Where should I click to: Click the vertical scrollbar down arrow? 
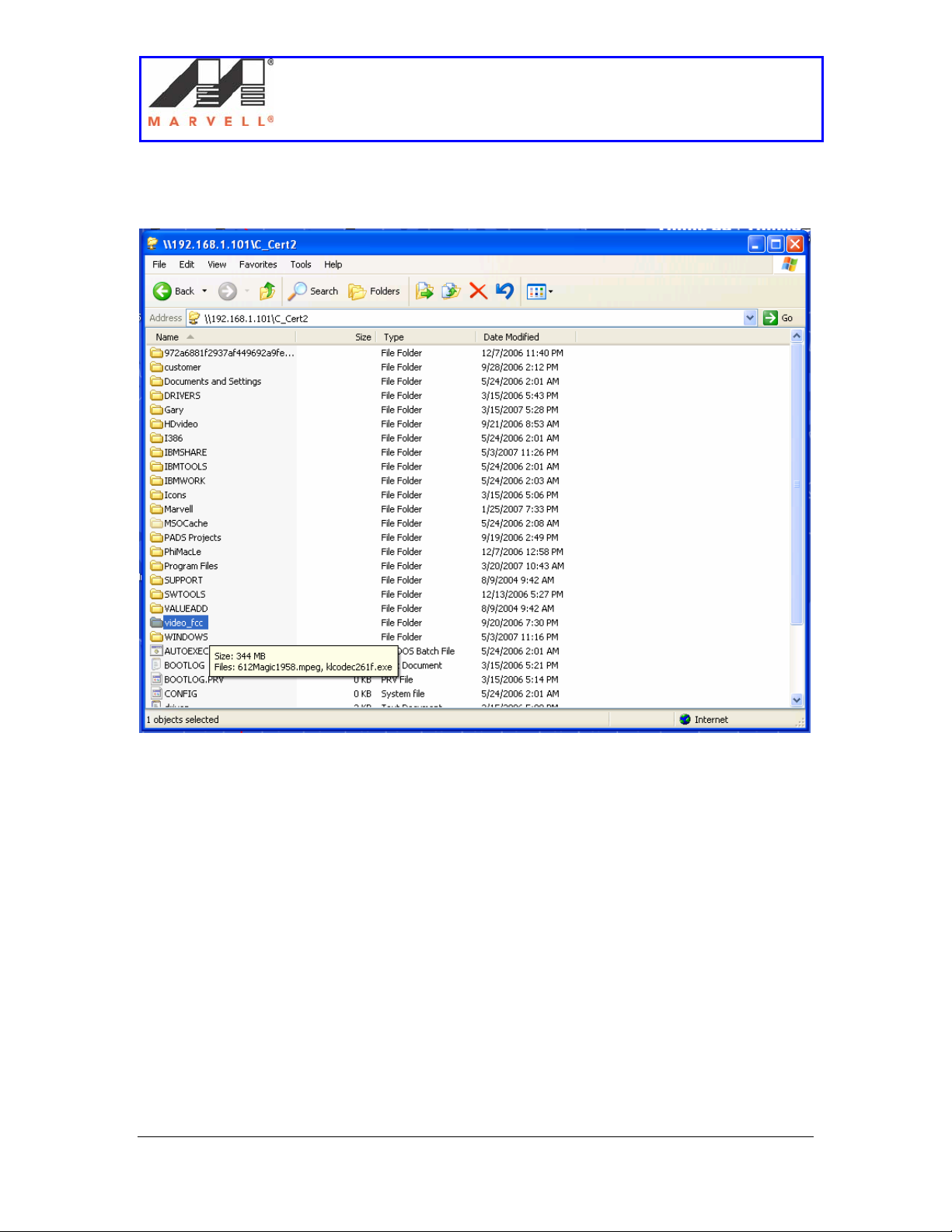[797, 700]
